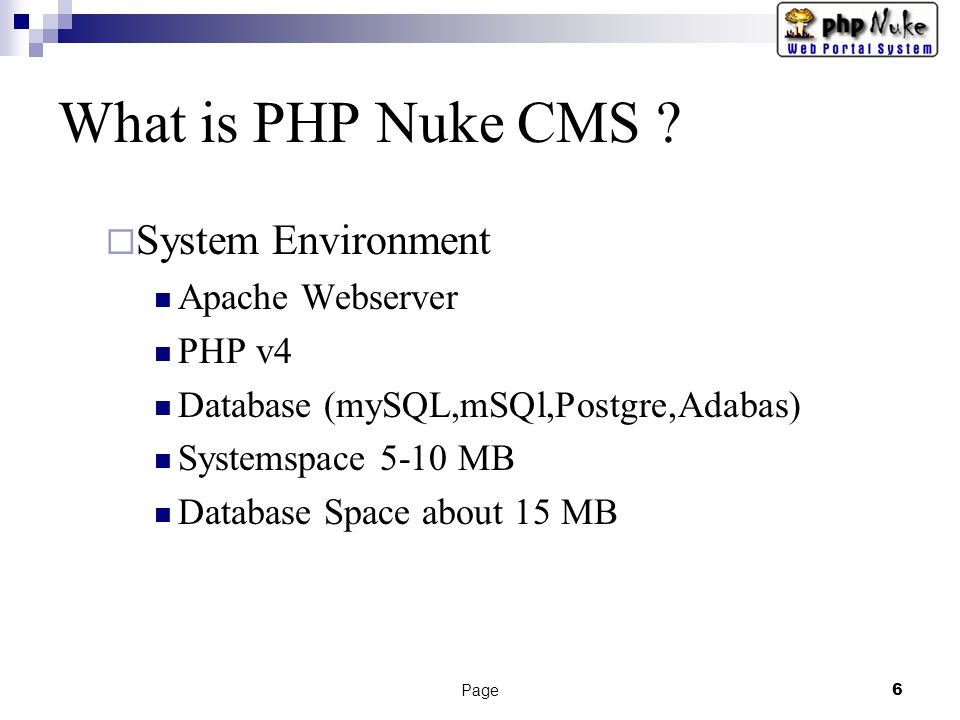
Task: Click the blue square bullet beside Systemspace
Action: coord(163,461)
